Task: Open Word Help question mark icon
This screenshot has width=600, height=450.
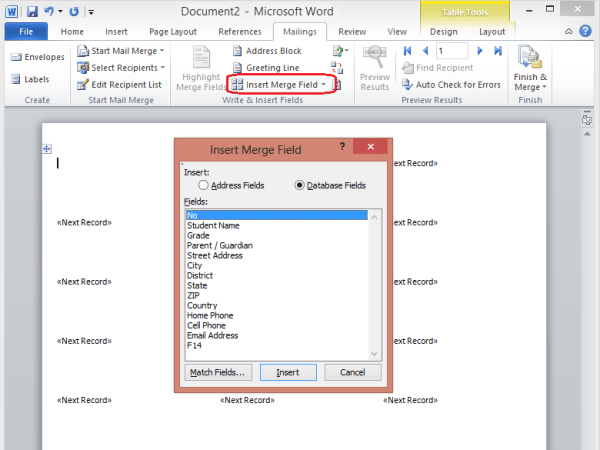Action: (585, 31)
